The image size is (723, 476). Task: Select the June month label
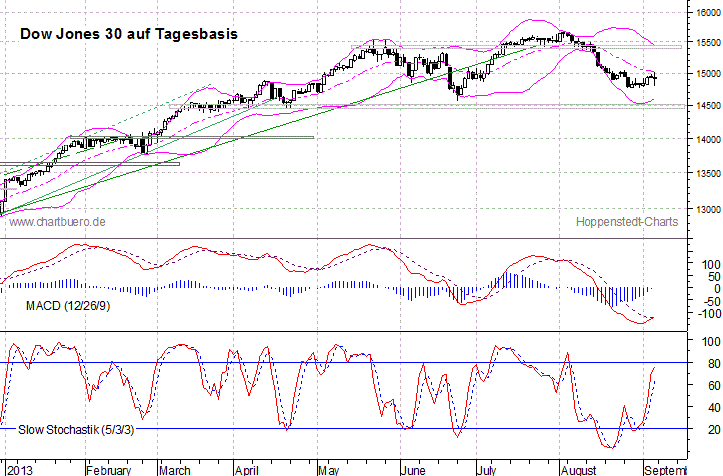pos(413,470)
